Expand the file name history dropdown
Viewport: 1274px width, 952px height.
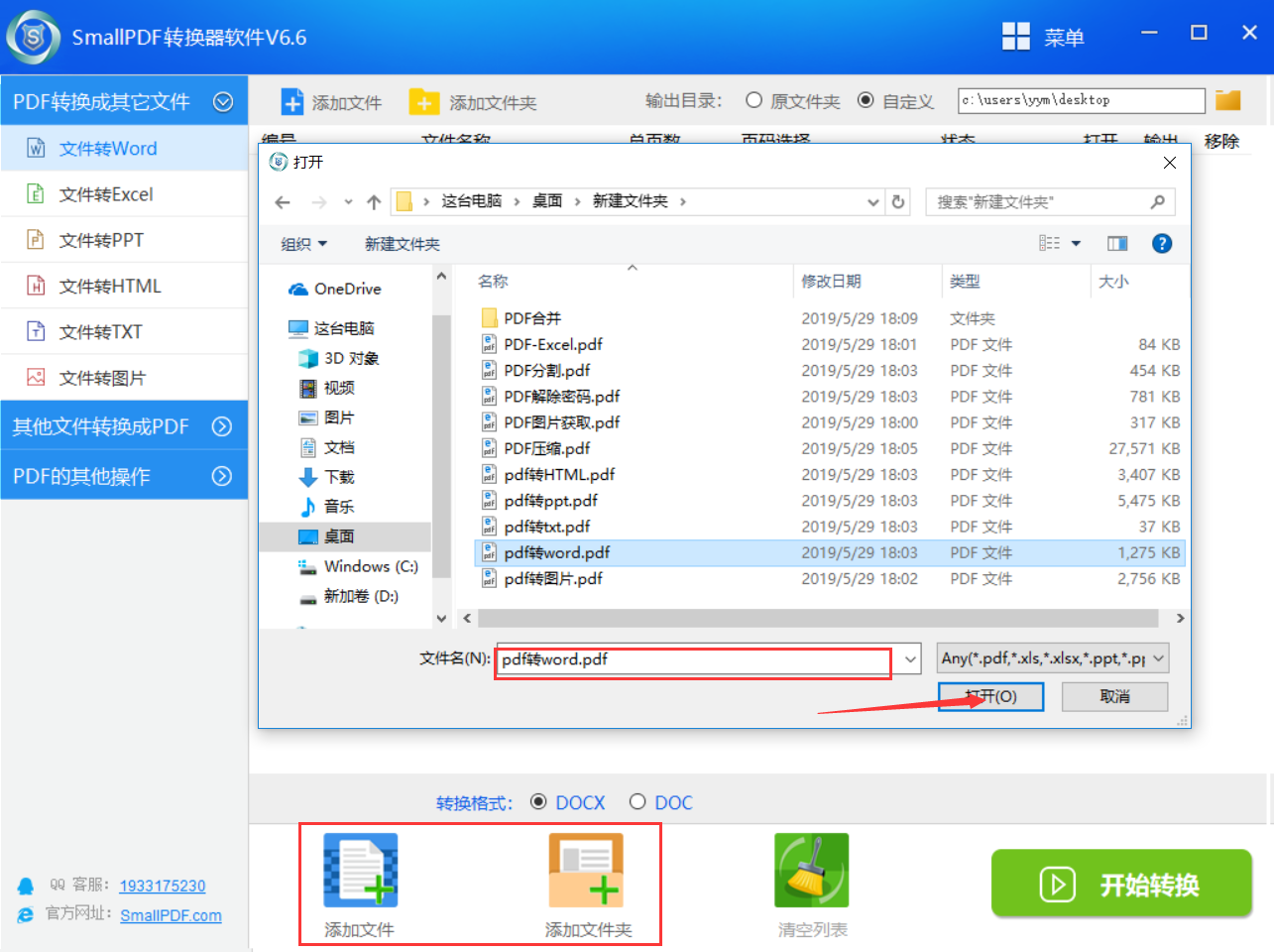click(910, 658)
